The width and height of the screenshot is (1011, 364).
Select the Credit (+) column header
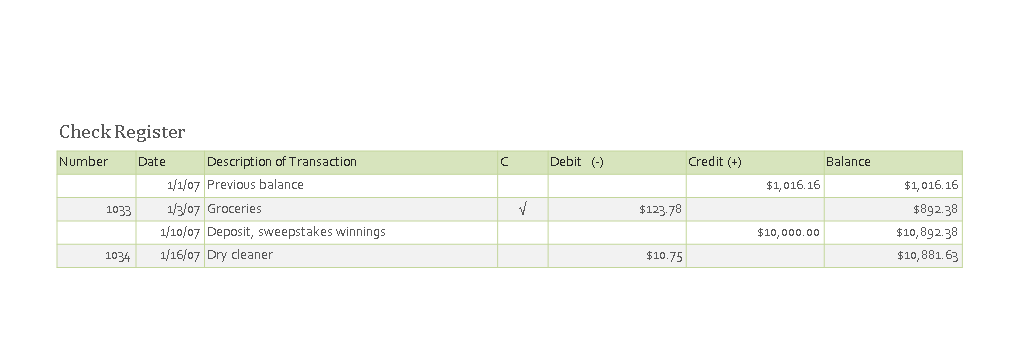coord(755,162)
